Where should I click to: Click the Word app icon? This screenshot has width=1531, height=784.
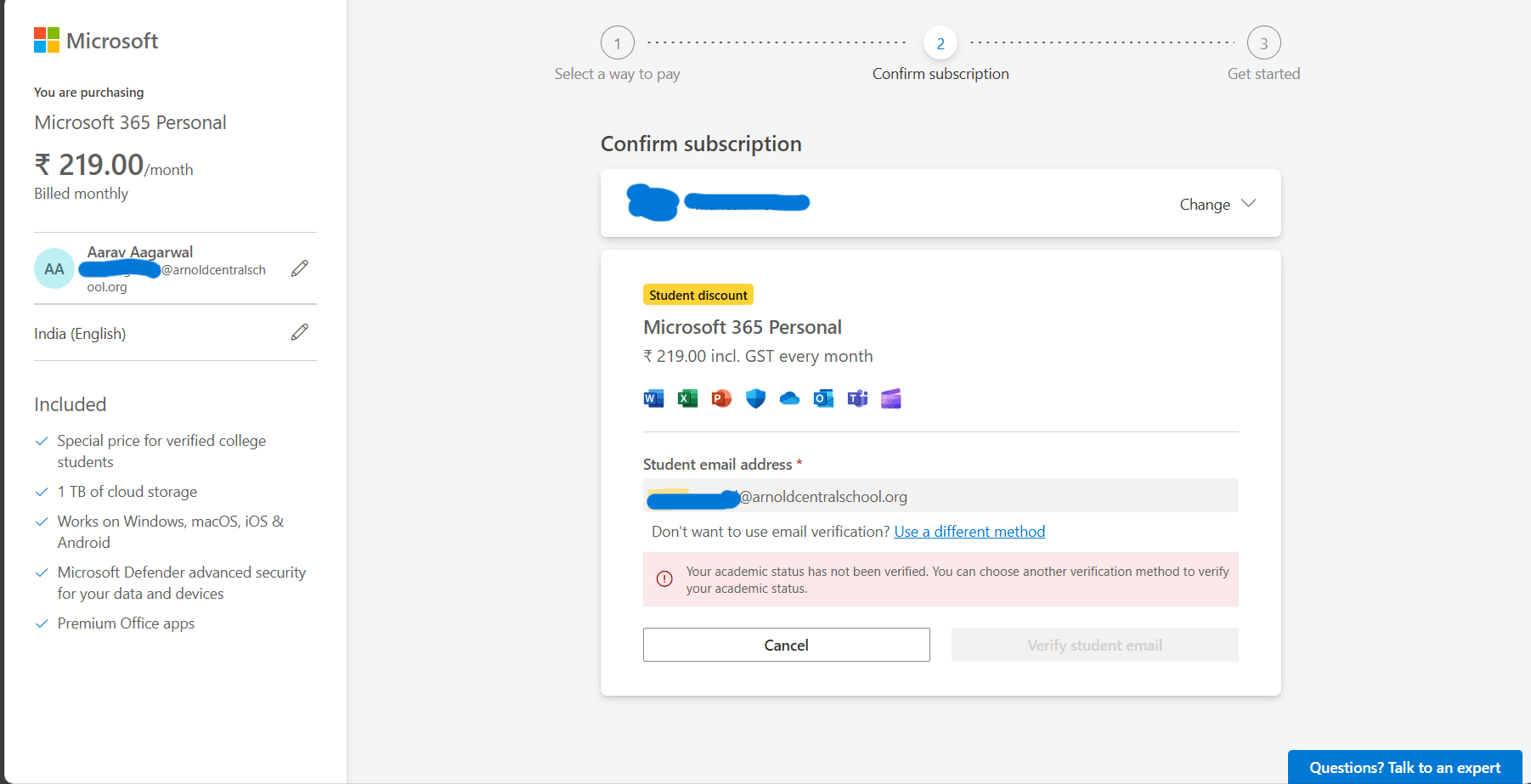(653, 398)
